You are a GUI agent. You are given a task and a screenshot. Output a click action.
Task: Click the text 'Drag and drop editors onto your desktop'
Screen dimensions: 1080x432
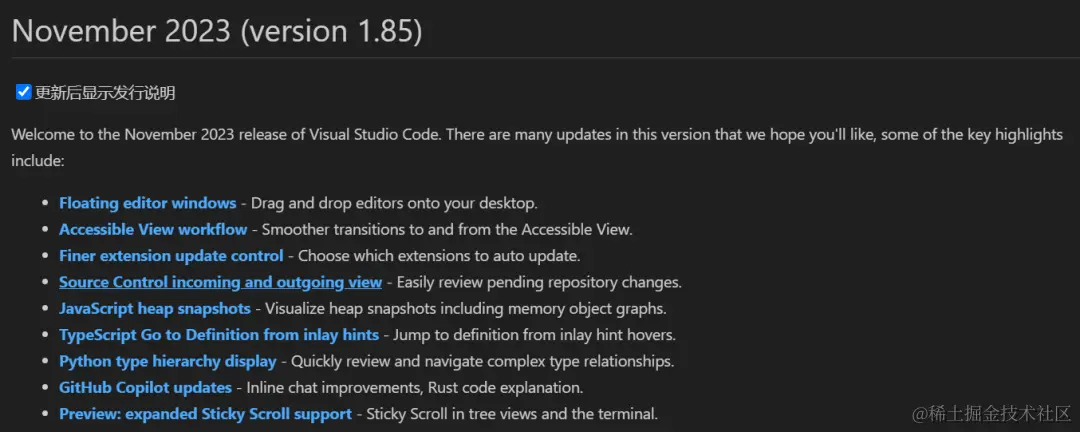point(394,203)
